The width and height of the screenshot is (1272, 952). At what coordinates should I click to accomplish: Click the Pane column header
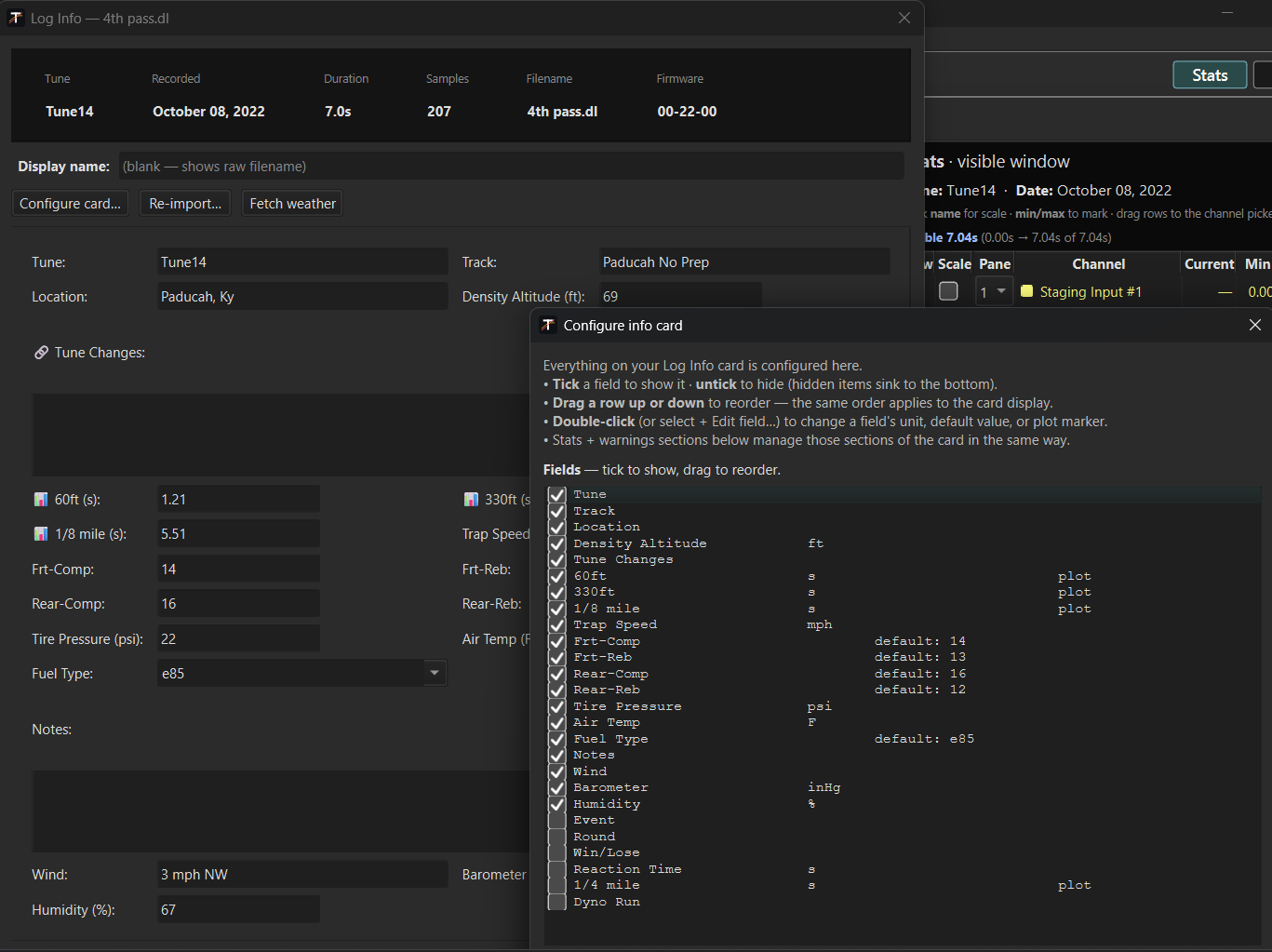(995, 264)
